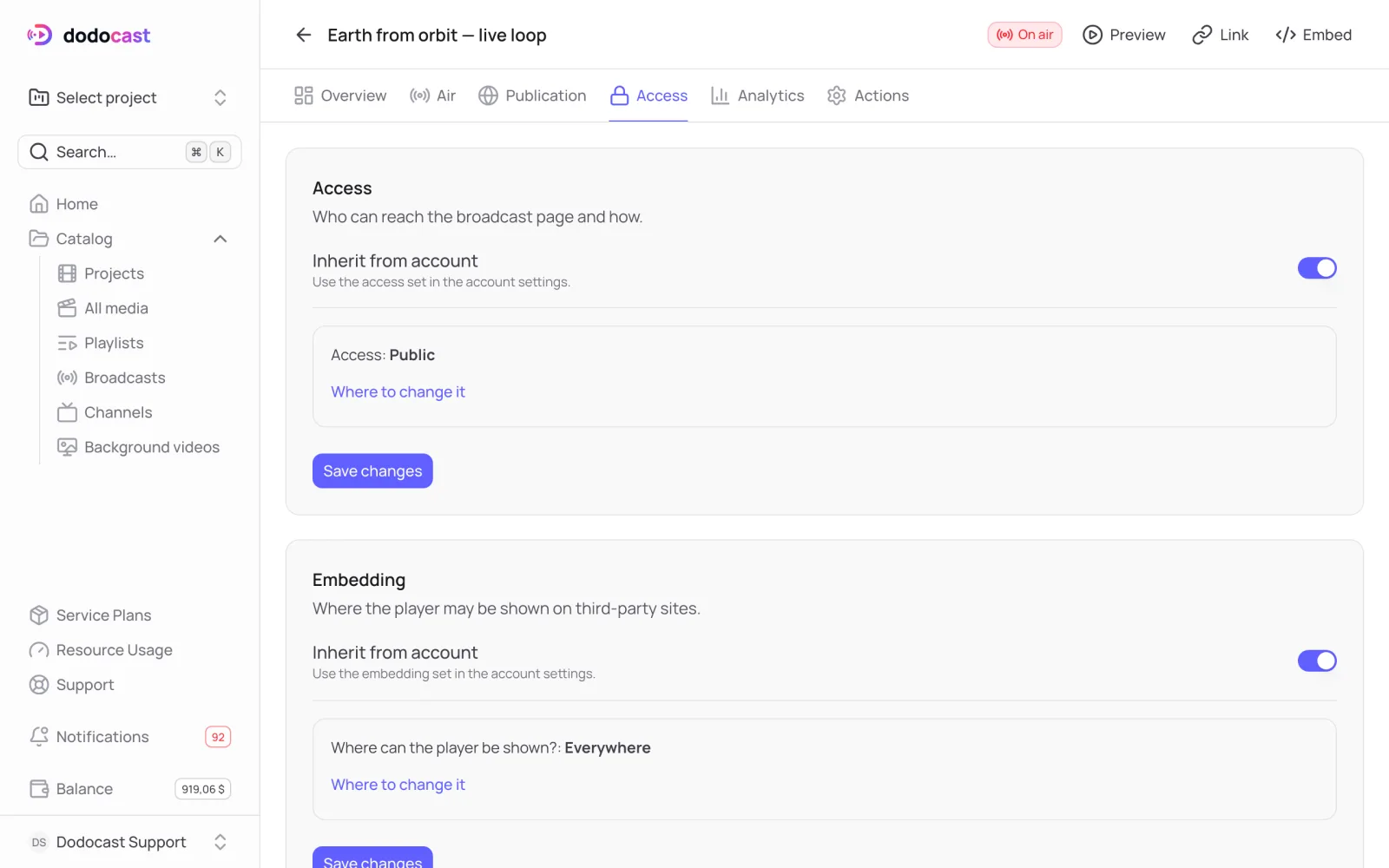Click the On air status badge

click(1024, 35)
